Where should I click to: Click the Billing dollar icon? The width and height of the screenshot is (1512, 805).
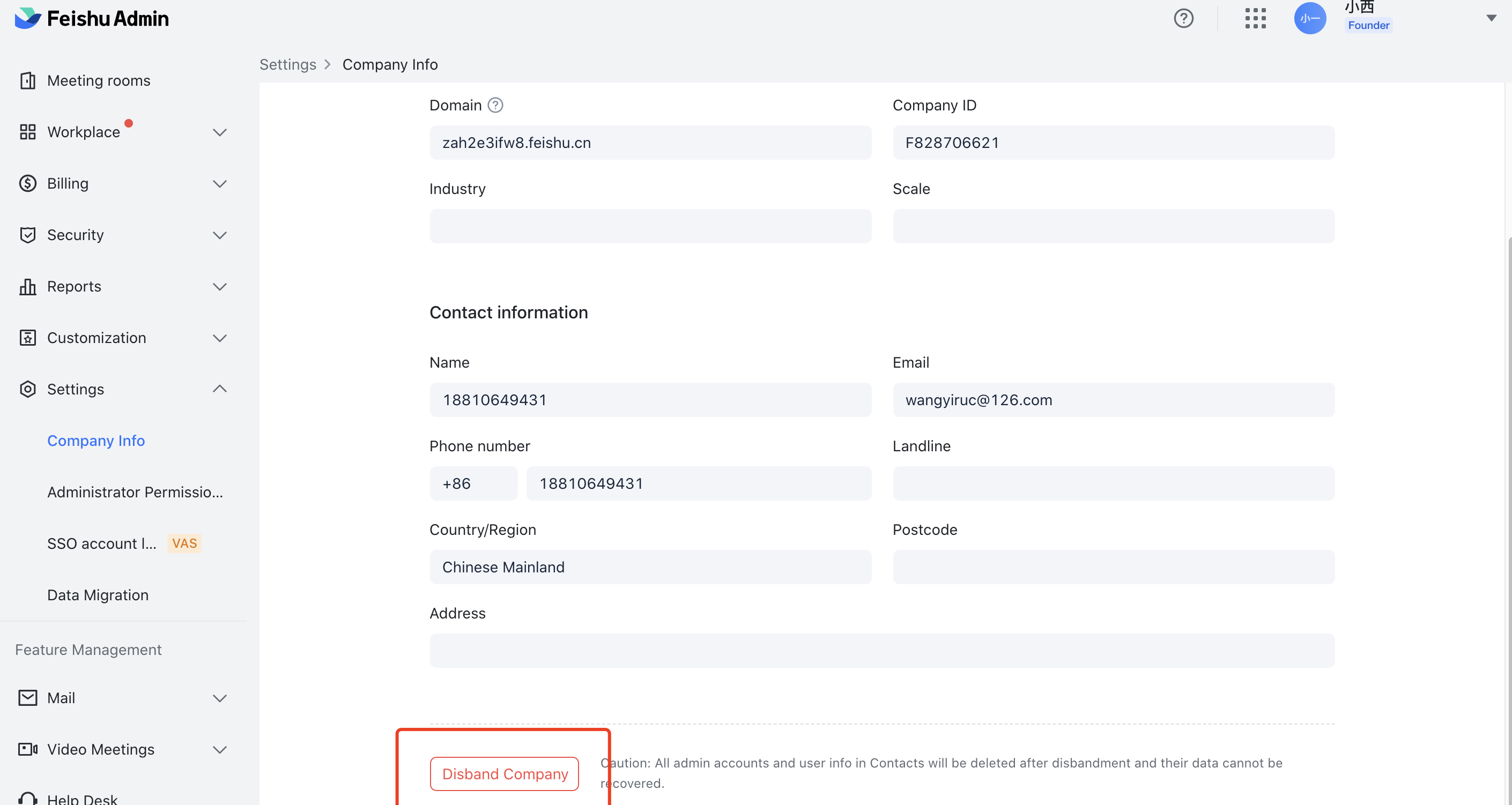click(x=27, y=183)
